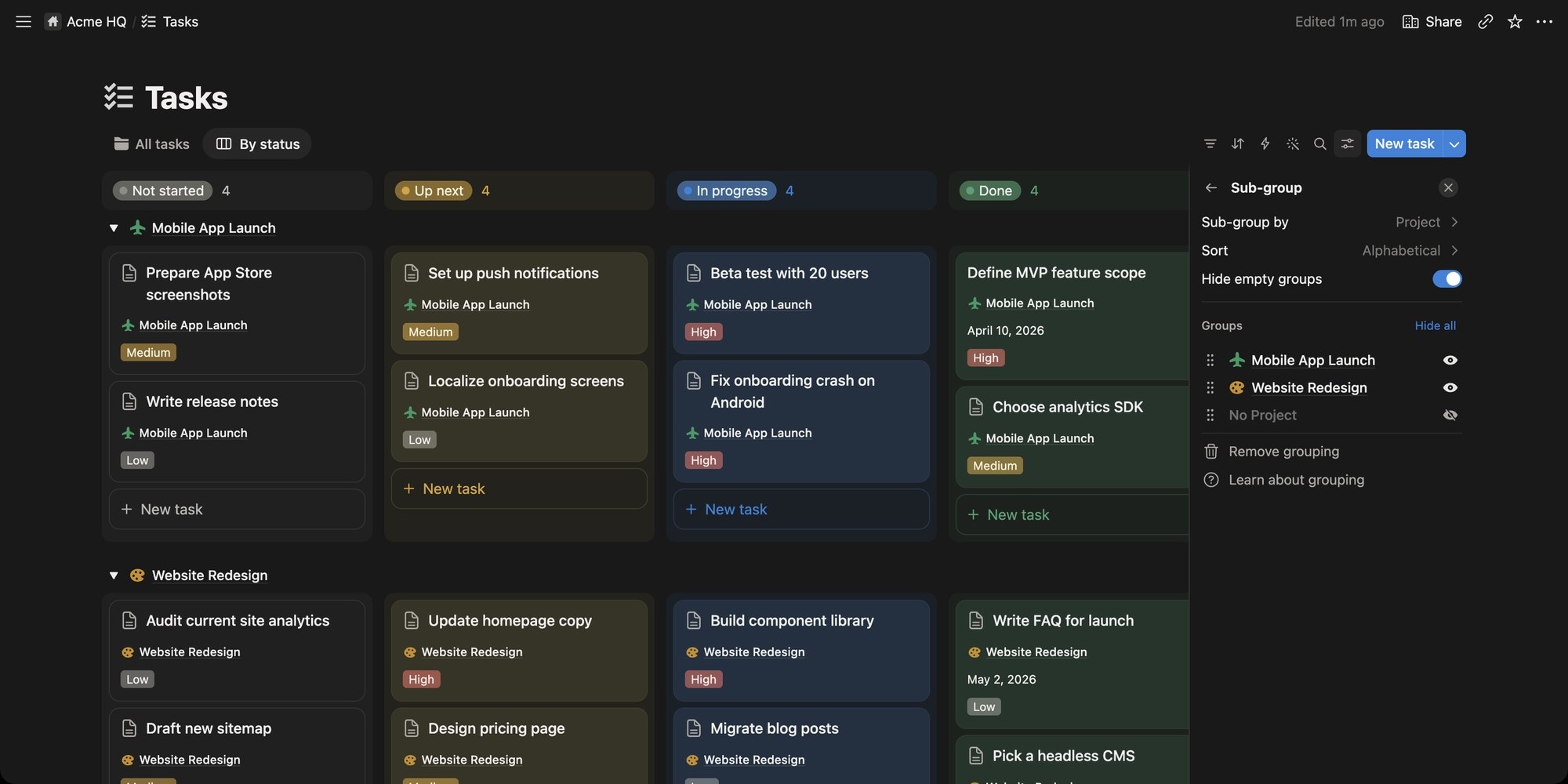This screenshot has width=1568, height=784.
Task: Open Sub-group by Project option
Action: click(1331, 222)
